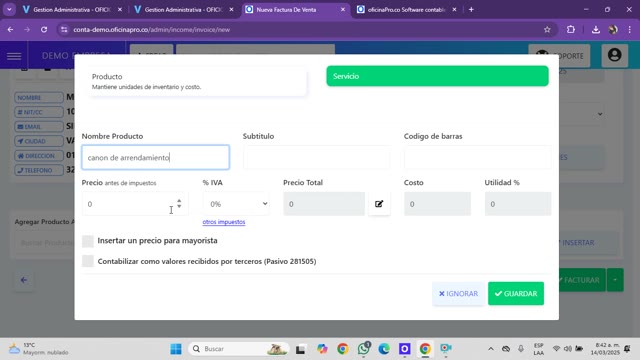Viewport: 640px width, 360px height.
Task: Open Chrome three-dot menu
Action: point(629,29)
